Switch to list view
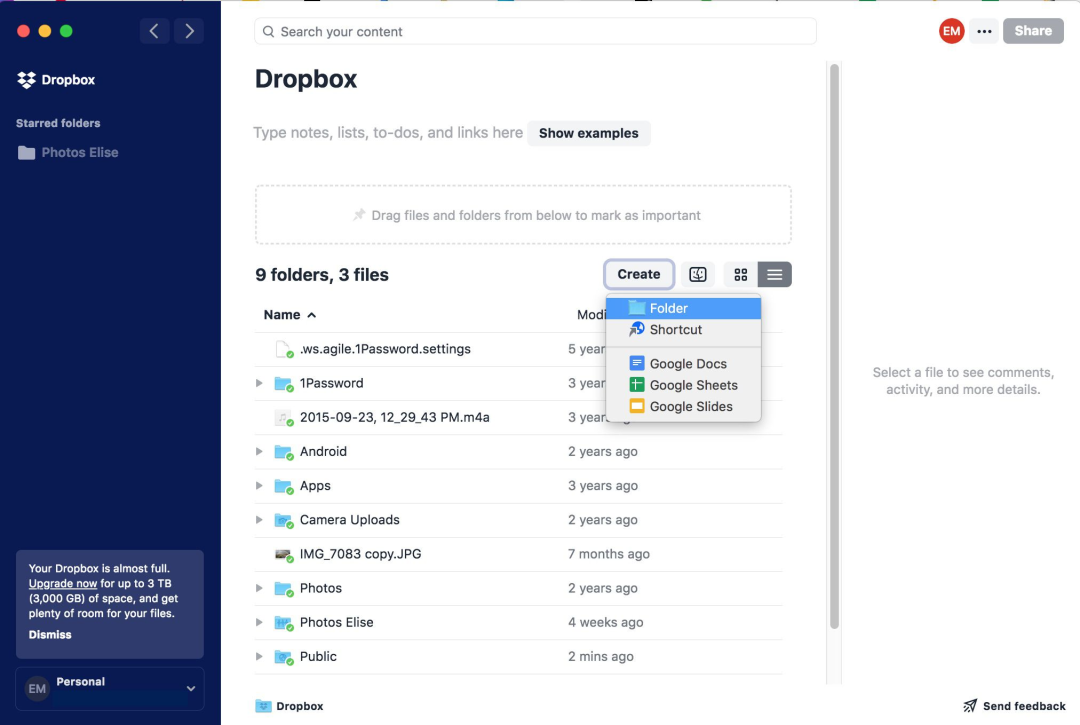This screenshot has height=725, width=1080. click(774, 274)
